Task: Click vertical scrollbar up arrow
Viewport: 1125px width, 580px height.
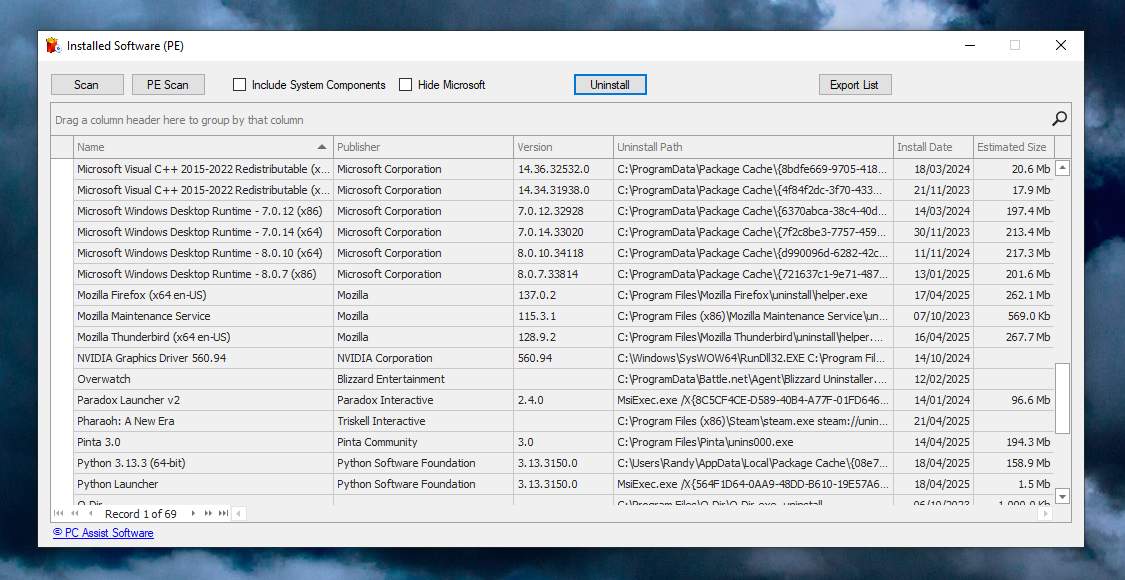Action: click(x=1063, y=169)
